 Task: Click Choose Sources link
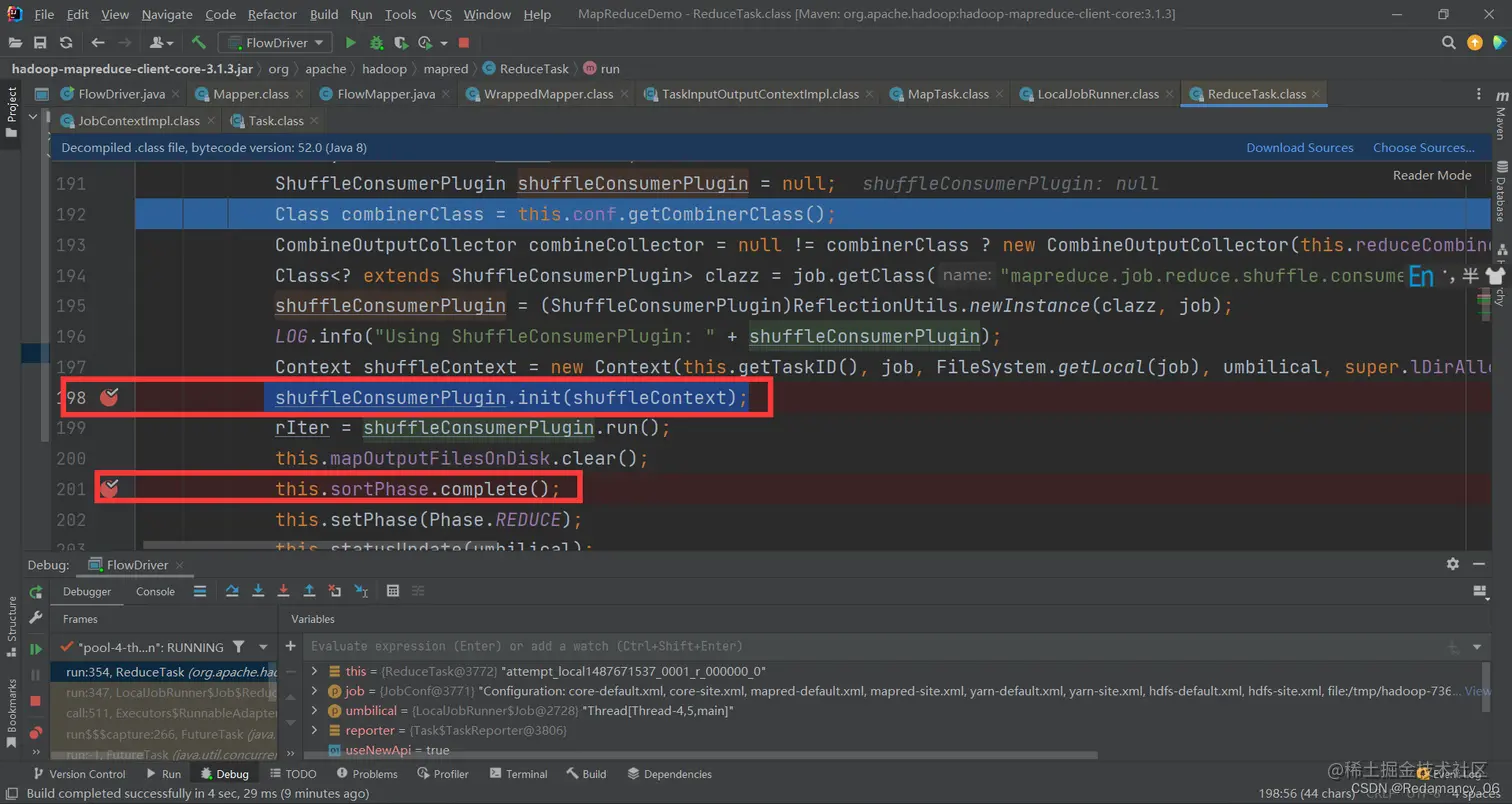pyautogui.click(x=1423, y=147)
